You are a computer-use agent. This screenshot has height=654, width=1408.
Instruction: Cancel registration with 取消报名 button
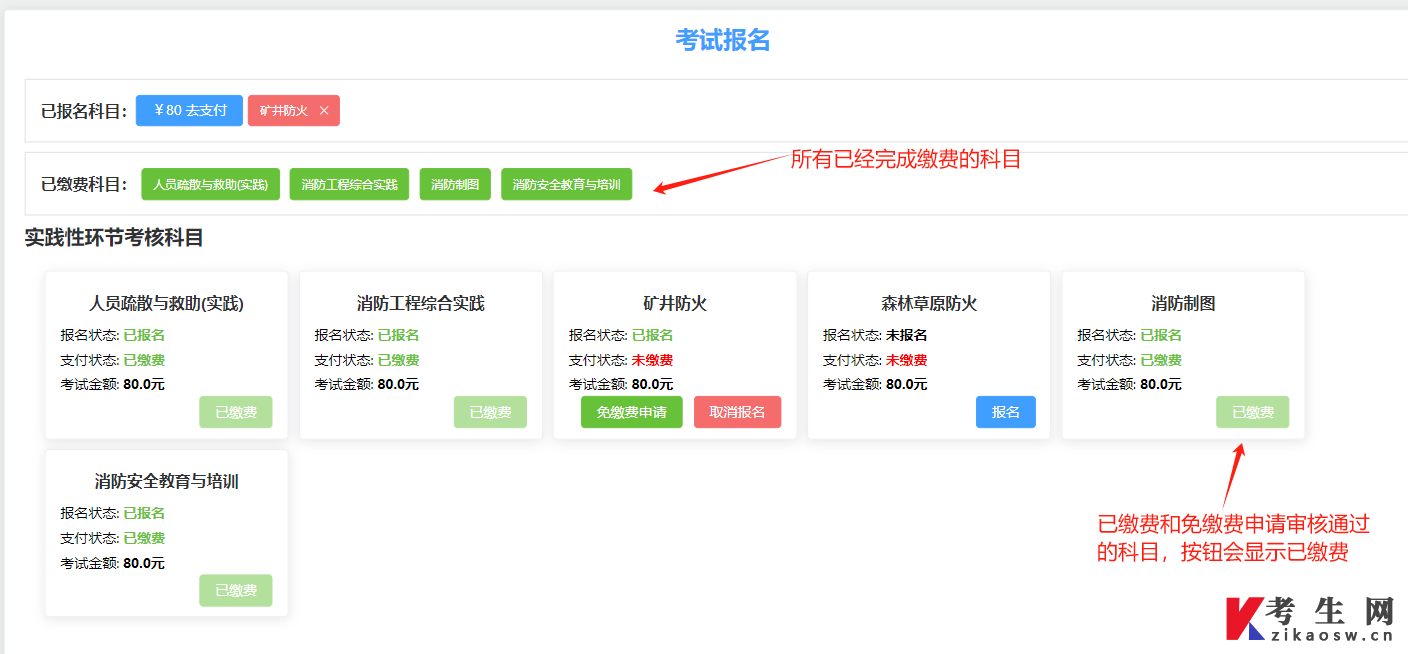pos(737,412)
